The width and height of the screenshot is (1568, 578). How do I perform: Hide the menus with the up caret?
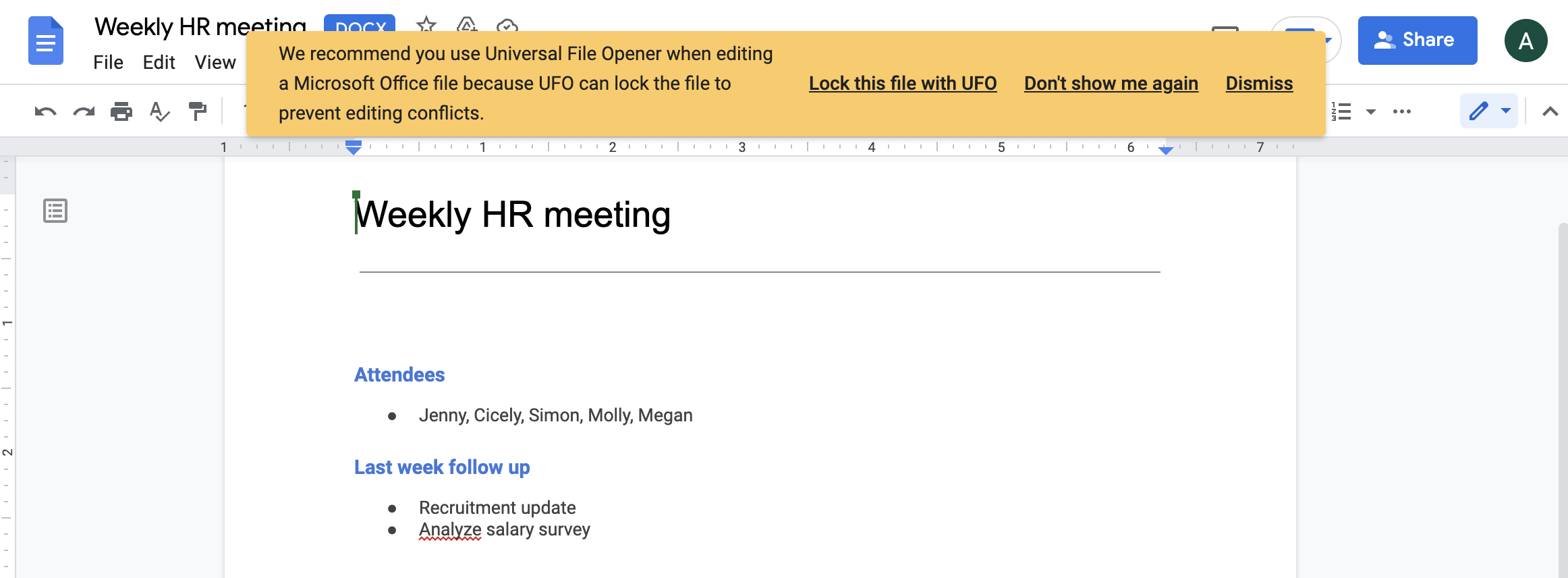(1550, 111)
